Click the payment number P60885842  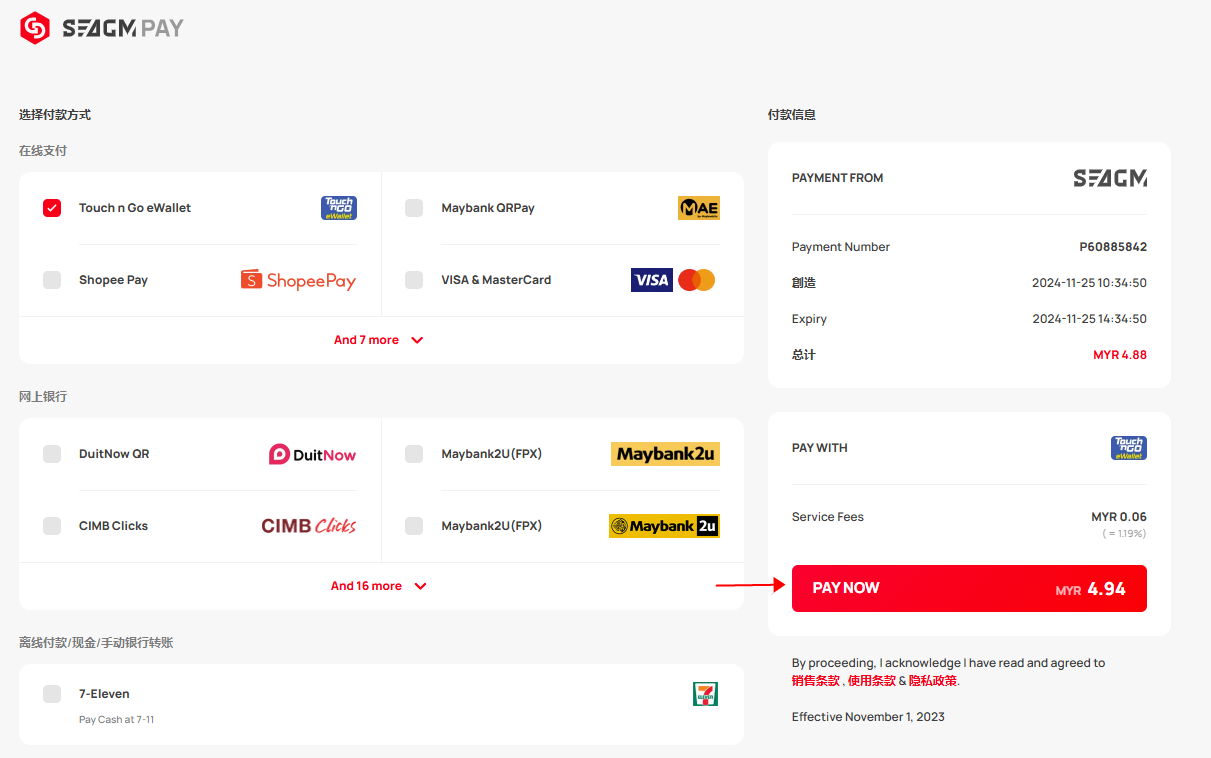[1113, 247]
